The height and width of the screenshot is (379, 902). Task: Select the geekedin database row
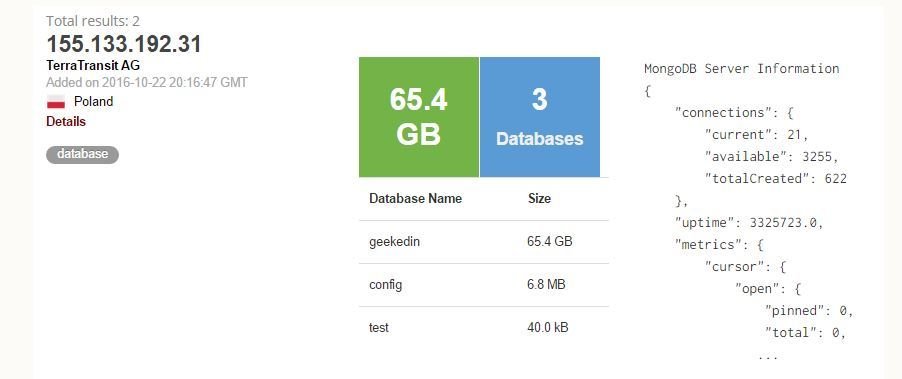pos(484,242)
